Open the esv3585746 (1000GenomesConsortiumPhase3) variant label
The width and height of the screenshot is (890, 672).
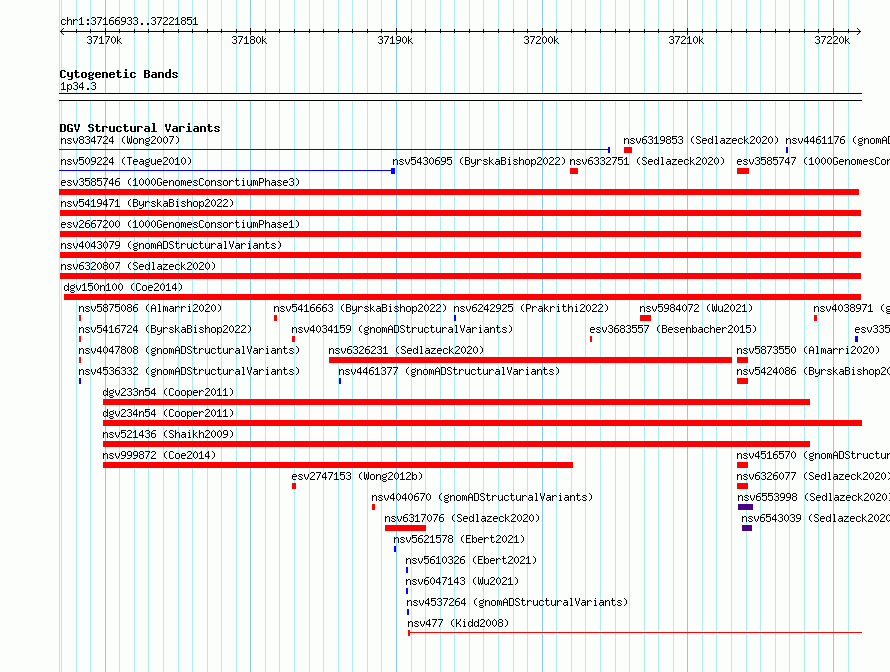[180, 182]
